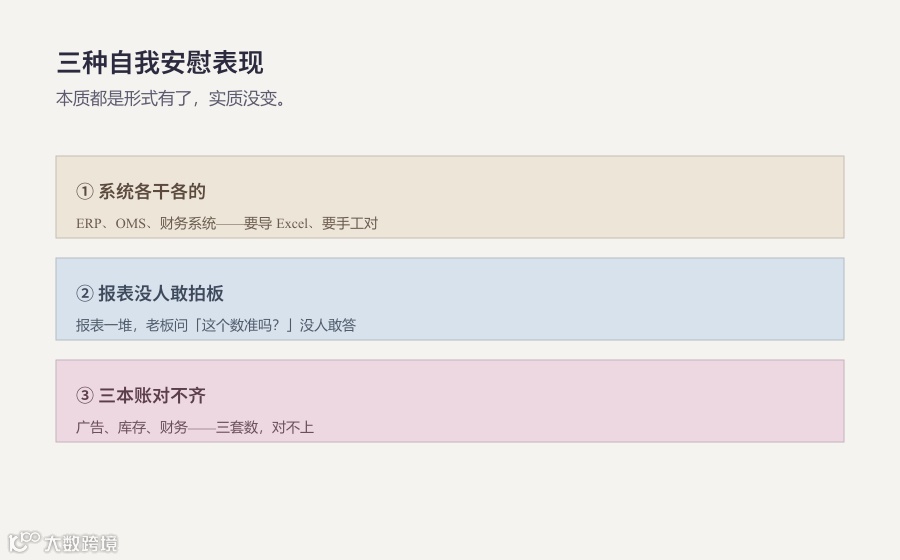
Task: Click the 大数跨境 watermark text
Action: tap(81, 543)
